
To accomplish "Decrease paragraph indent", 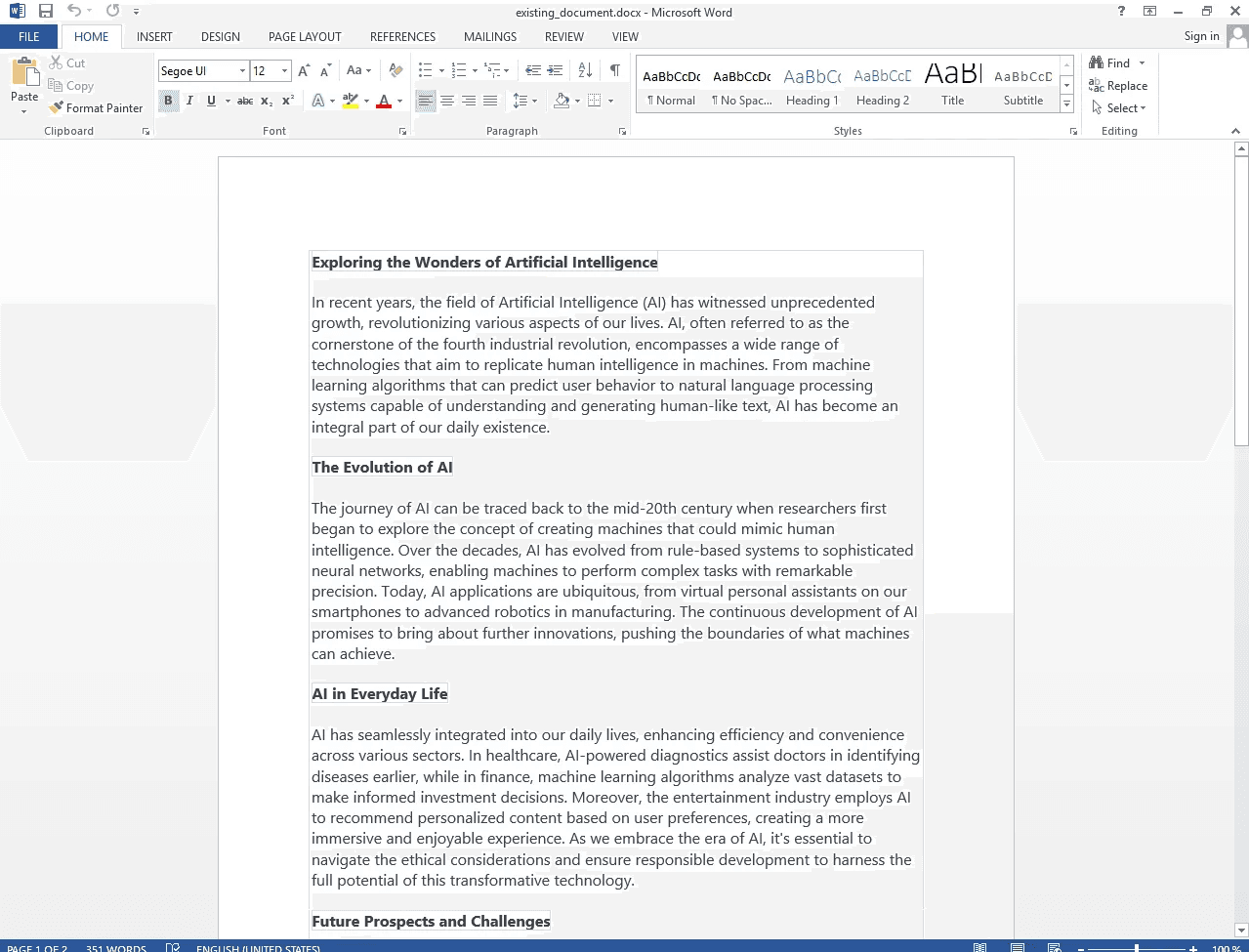I will (x=533, y=70).
